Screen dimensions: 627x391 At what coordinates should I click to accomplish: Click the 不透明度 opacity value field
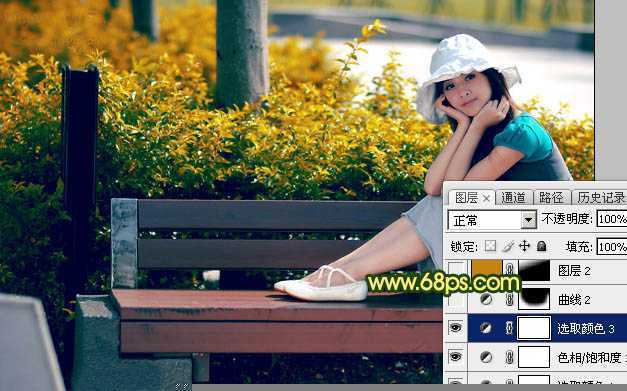coord(611,219)
